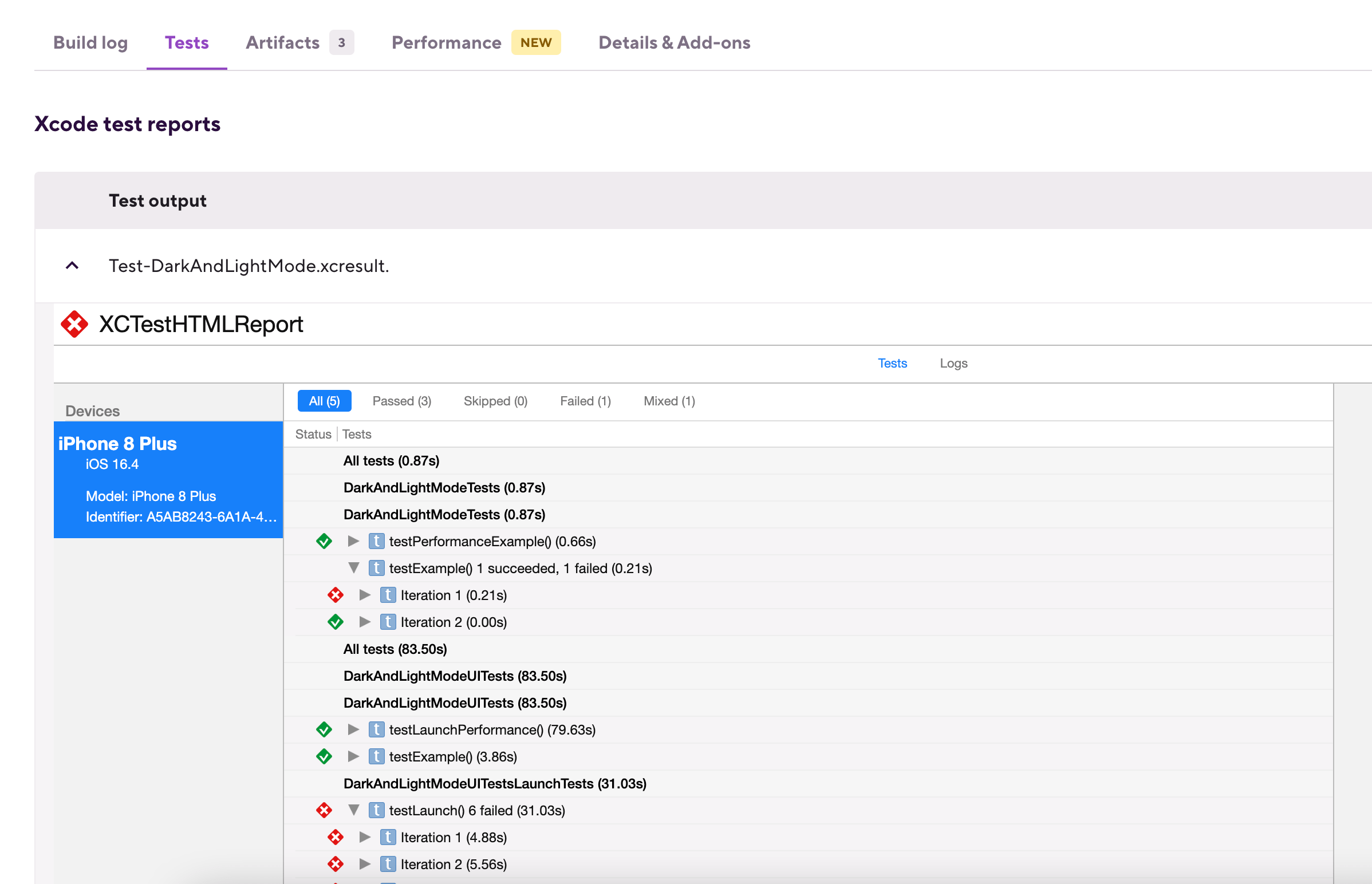Viewport: 1372px width, 884px height.
Task: Collapse the Test-DarkAndLightMode.xcresult section chevron
Action: [72, 266]
